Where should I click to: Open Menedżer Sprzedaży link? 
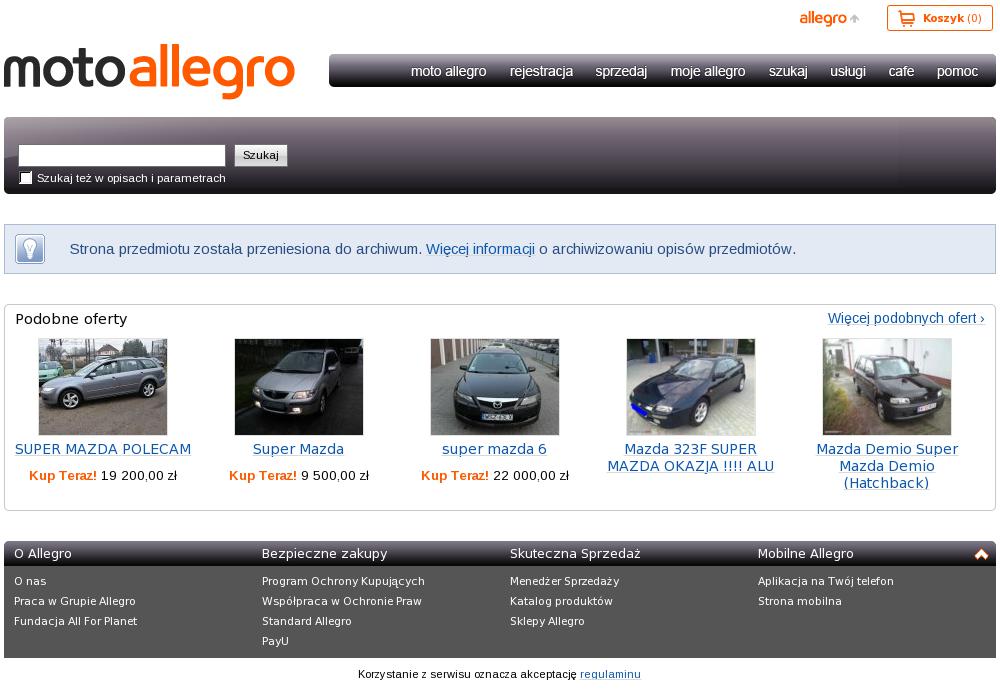point(564,581)
